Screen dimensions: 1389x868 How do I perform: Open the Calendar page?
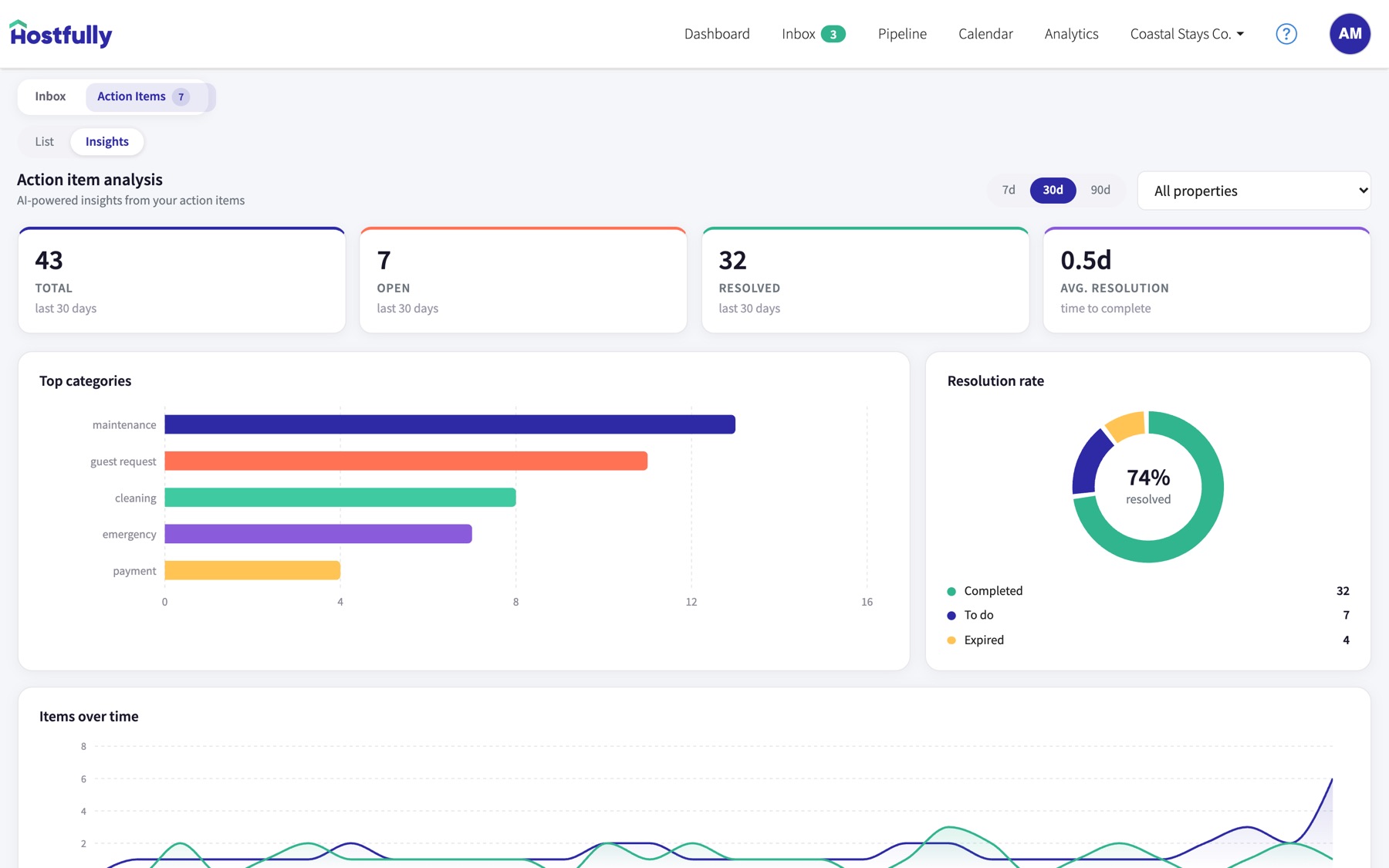[x=985, y=34]
